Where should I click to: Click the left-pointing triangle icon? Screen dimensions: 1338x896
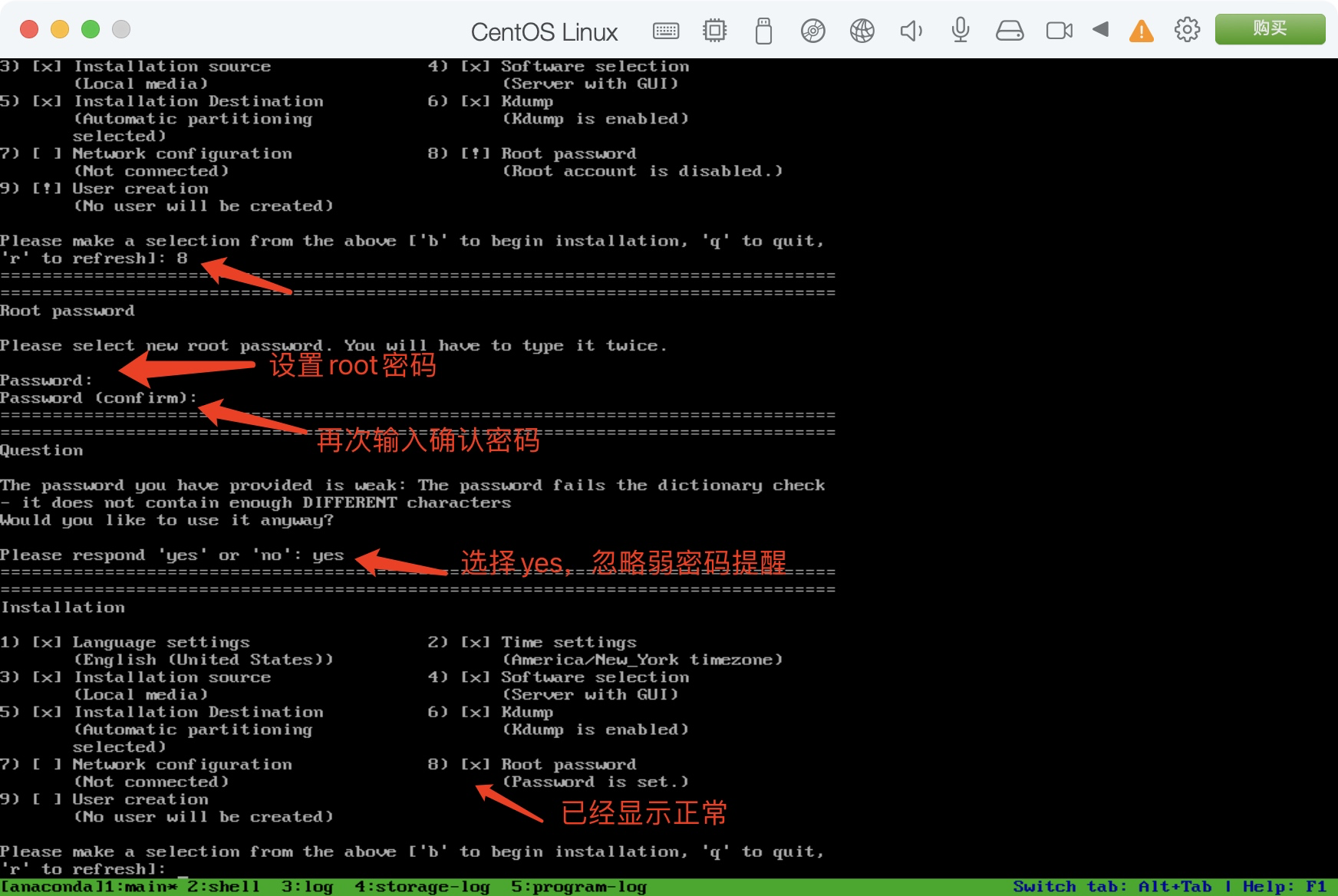click(x=1101, y=29)
